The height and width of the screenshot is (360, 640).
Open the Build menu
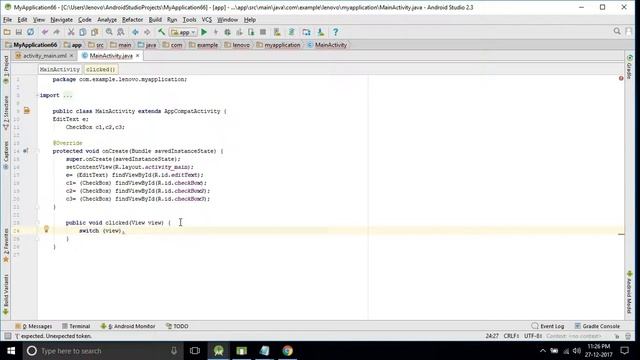tap(155, 20)
